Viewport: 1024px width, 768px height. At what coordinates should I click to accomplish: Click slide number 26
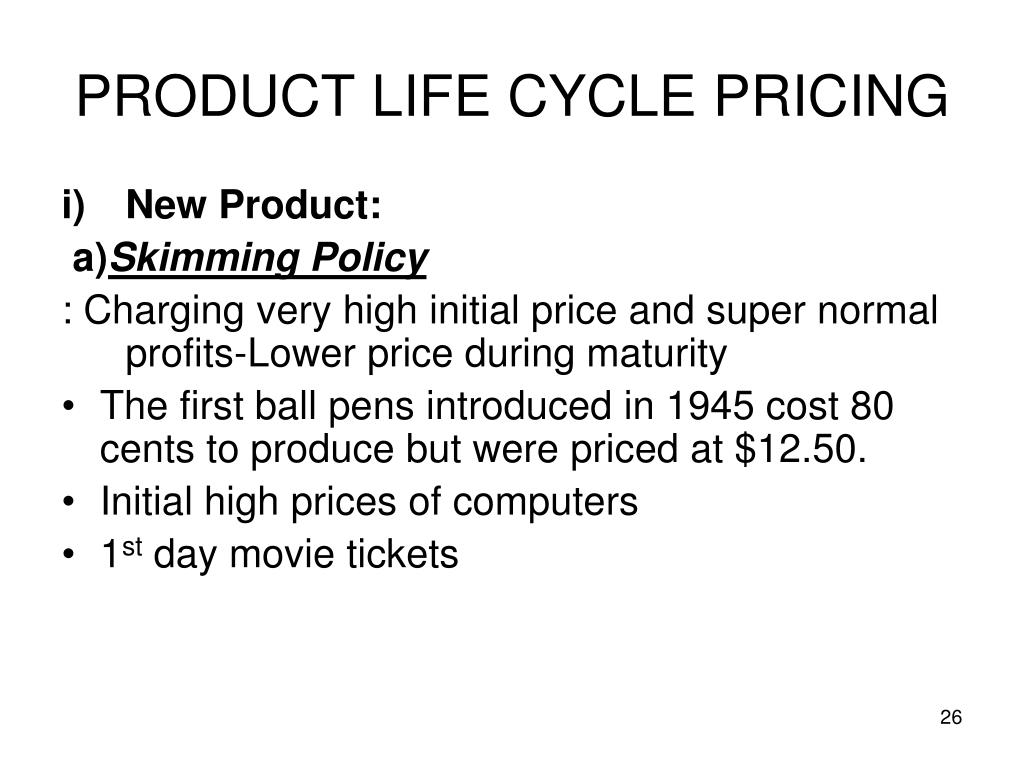[x=951, y=717]
